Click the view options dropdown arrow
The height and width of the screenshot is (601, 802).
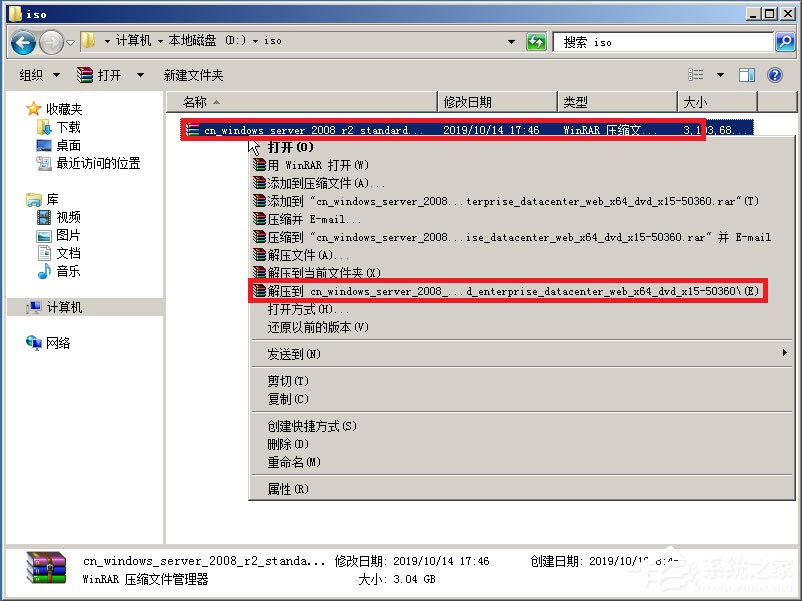tap(721, 74)
